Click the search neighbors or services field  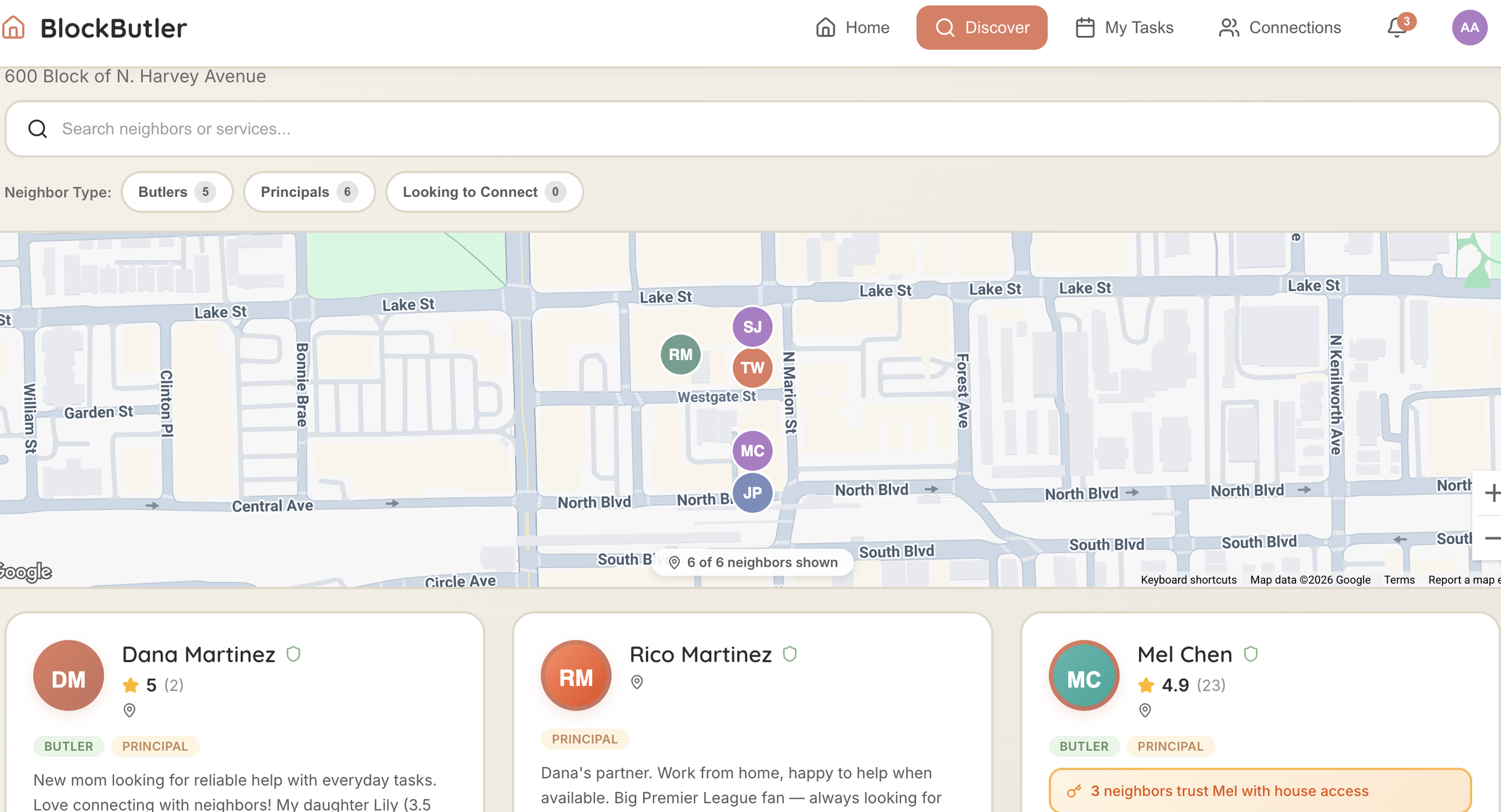pos(750,129)
